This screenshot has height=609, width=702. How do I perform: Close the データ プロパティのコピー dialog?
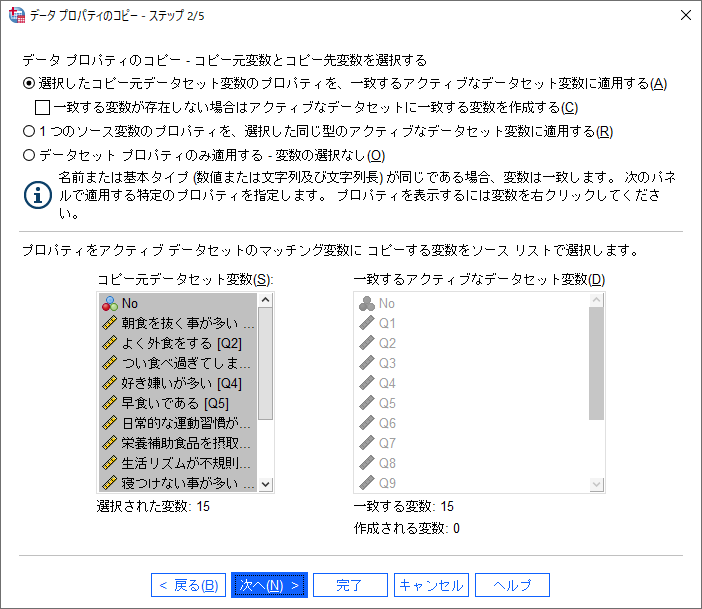pos(685,15)
